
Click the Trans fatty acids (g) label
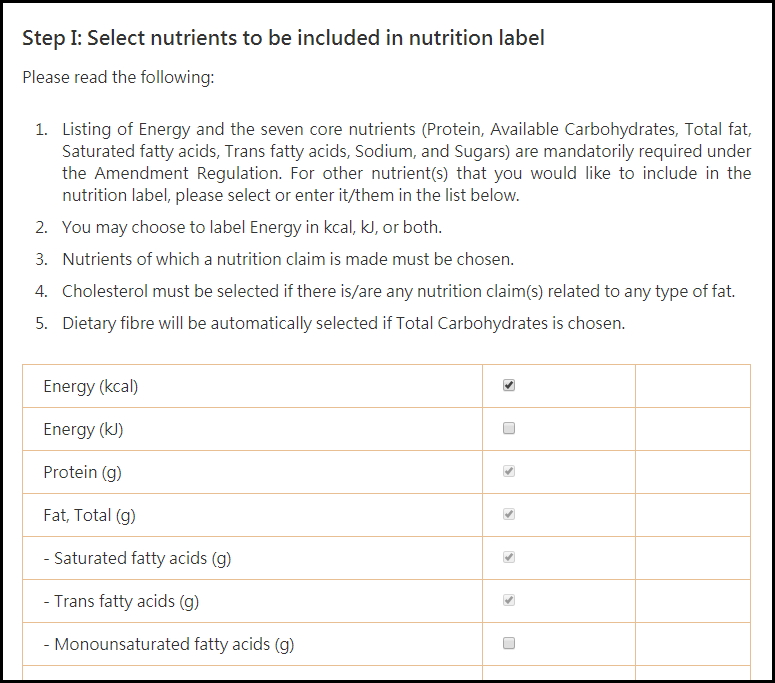click(x=121, y=601)
